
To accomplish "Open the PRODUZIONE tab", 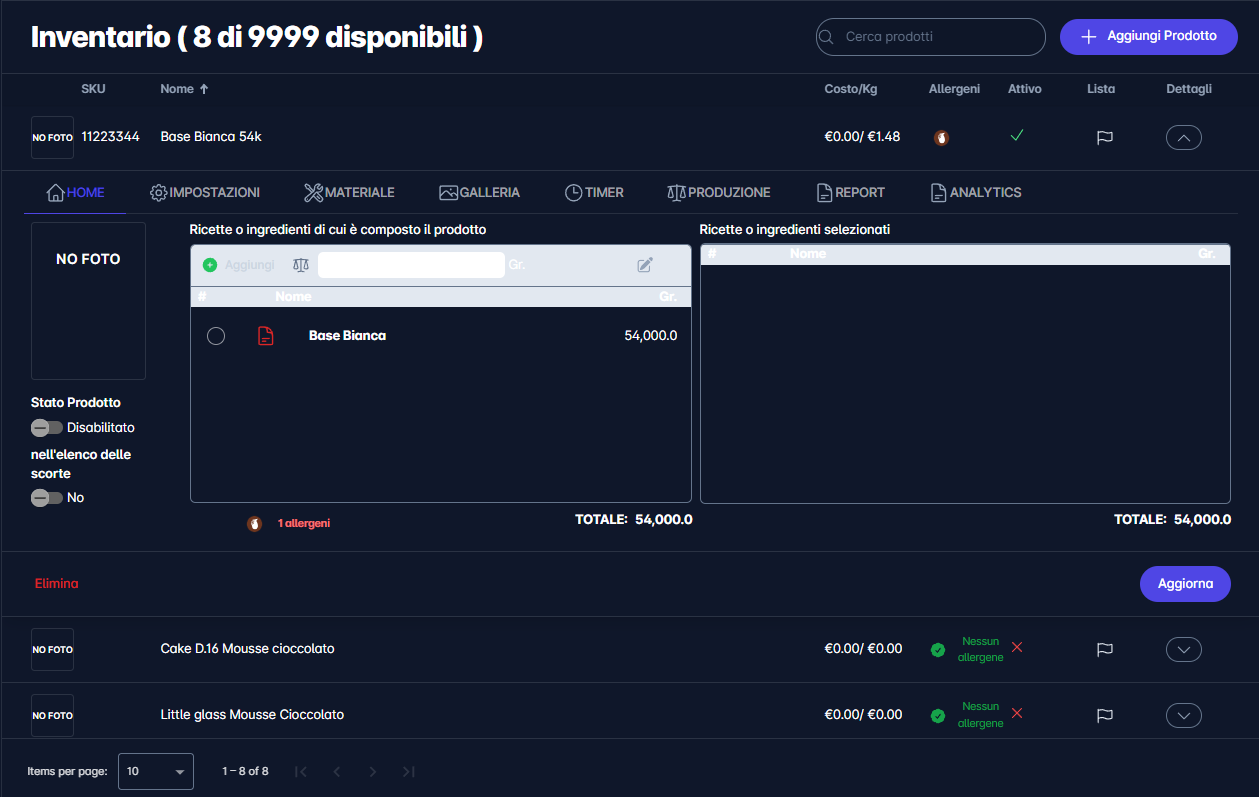I will coord(718,192).
